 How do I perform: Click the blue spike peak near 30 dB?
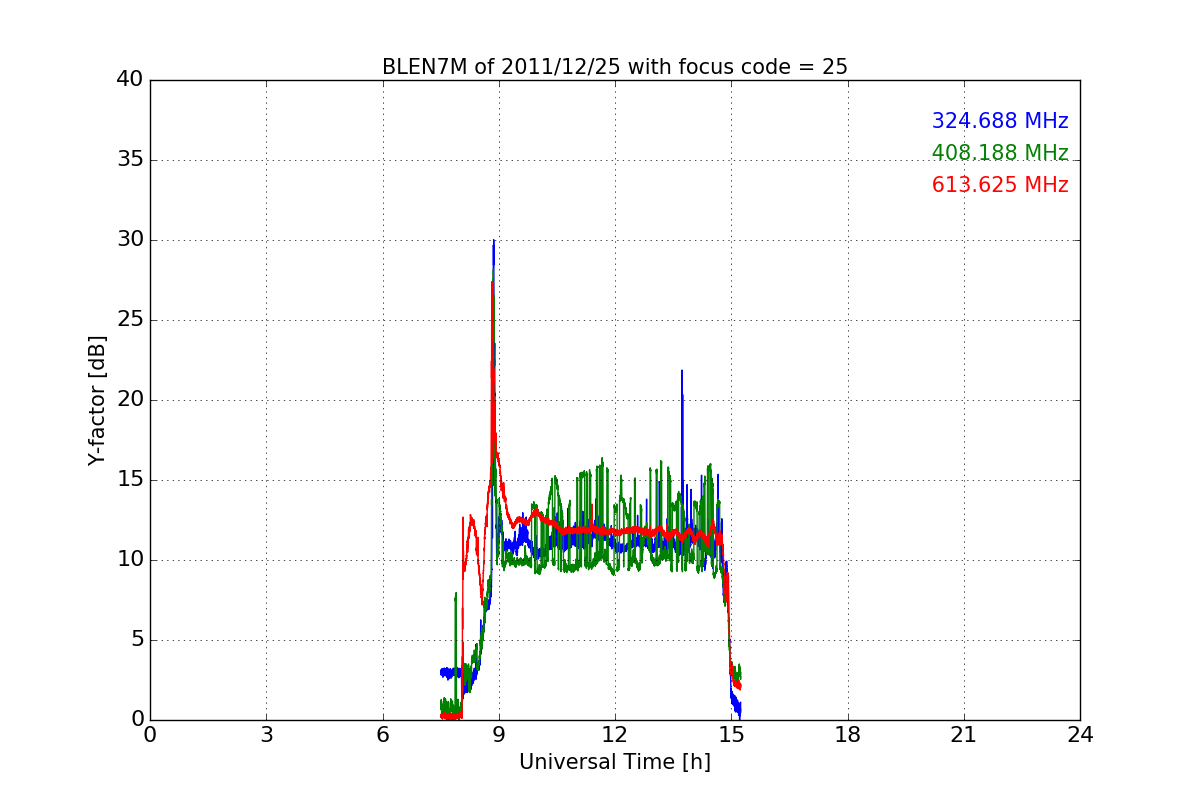coord(493,242)
